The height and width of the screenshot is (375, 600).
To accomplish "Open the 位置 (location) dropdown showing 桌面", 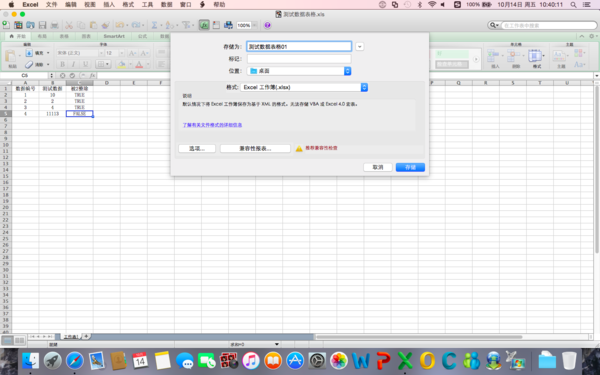I will point(299,71).
